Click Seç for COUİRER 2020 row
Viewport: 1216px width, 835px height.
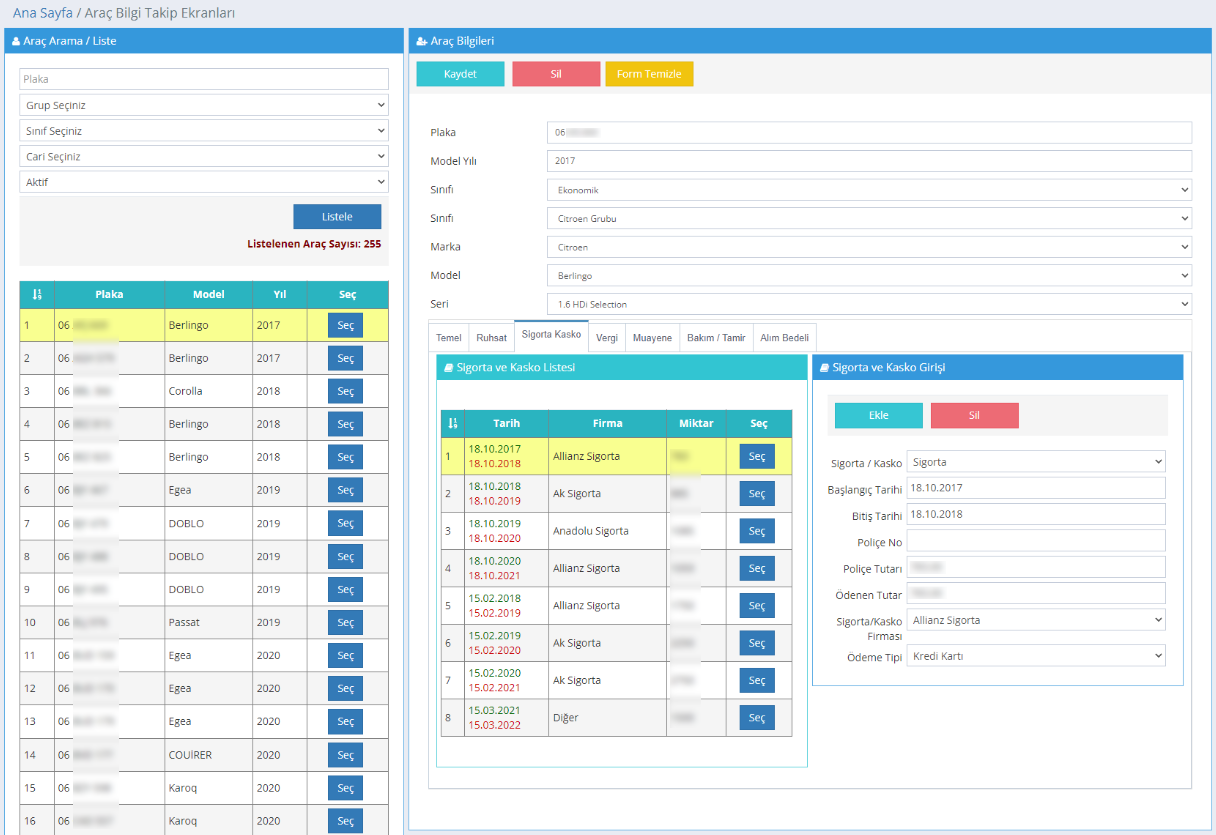tap(345, 755)
